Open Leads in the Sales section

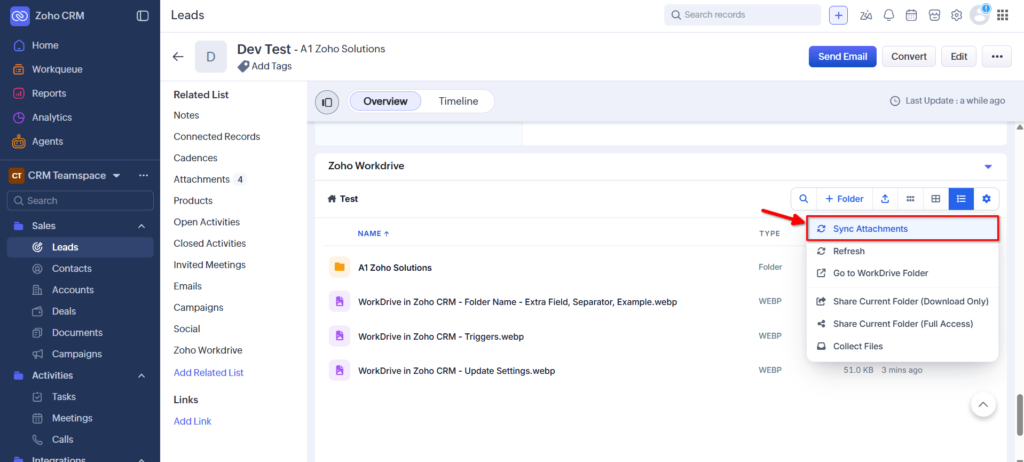pyautogui.click(x=80, y=247)
